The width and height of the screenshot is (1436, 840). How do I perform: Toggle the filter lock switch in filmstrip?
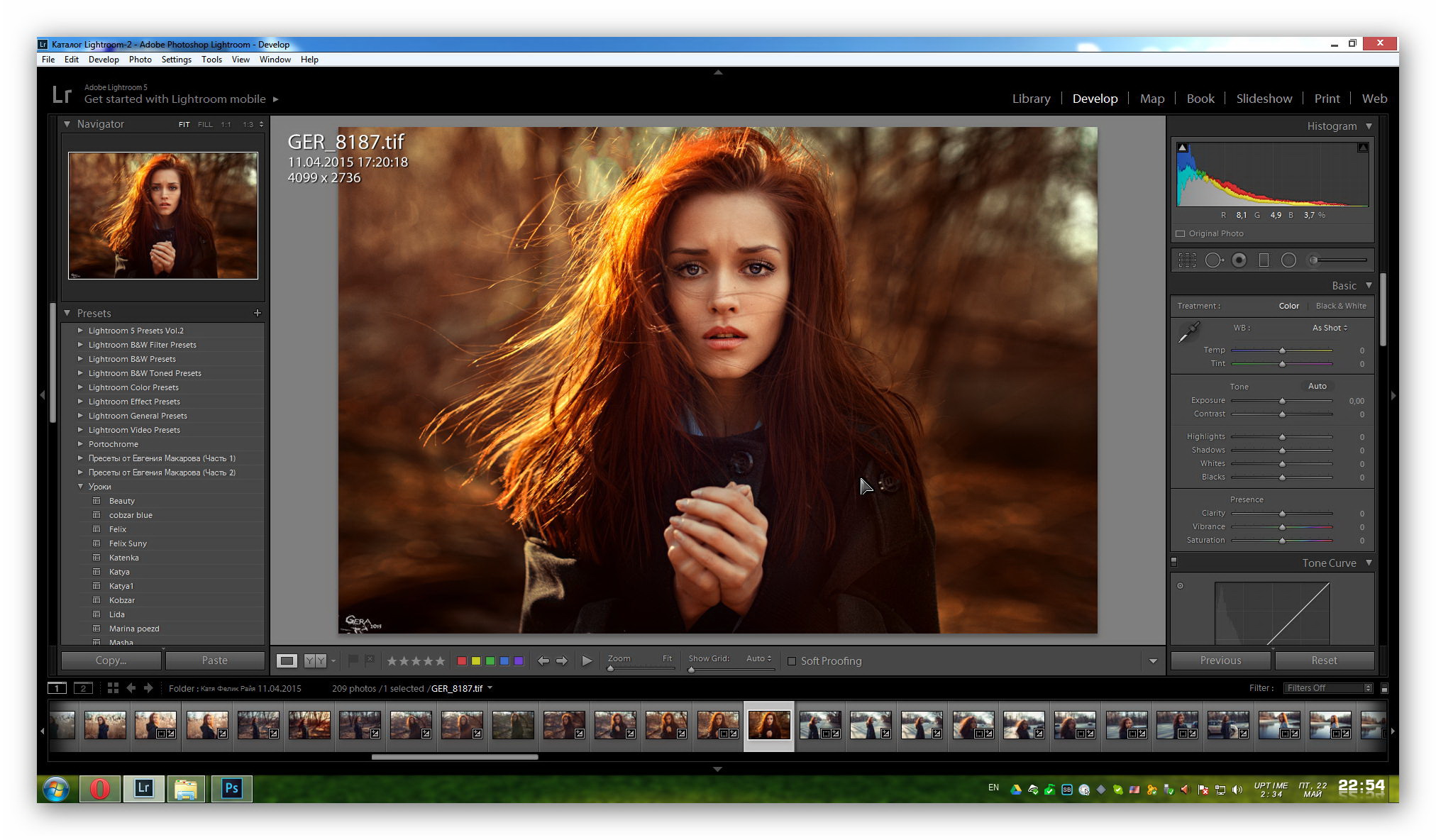click(1384, 688)
